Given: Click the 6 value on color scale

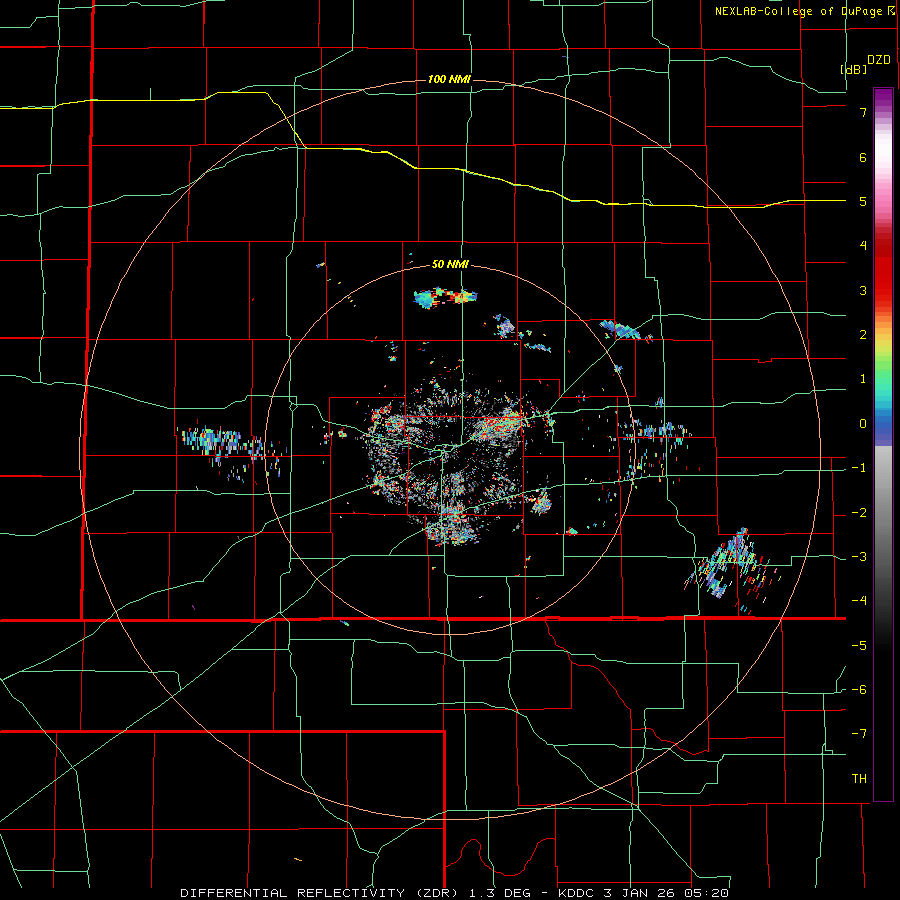Looking at the screenshot, I should [863, 157].
